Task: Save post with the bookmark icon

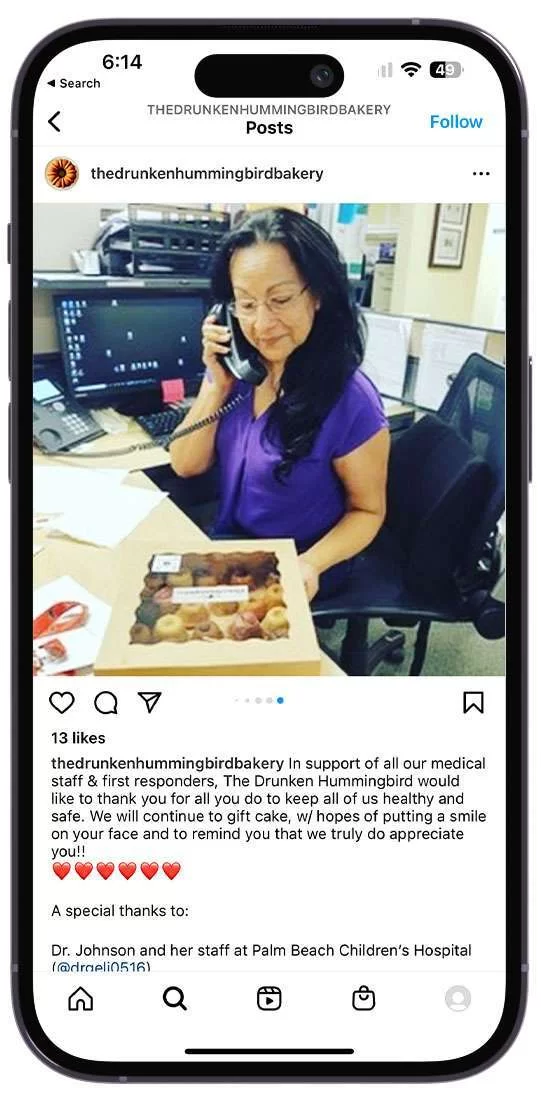Action: point(473,702)
